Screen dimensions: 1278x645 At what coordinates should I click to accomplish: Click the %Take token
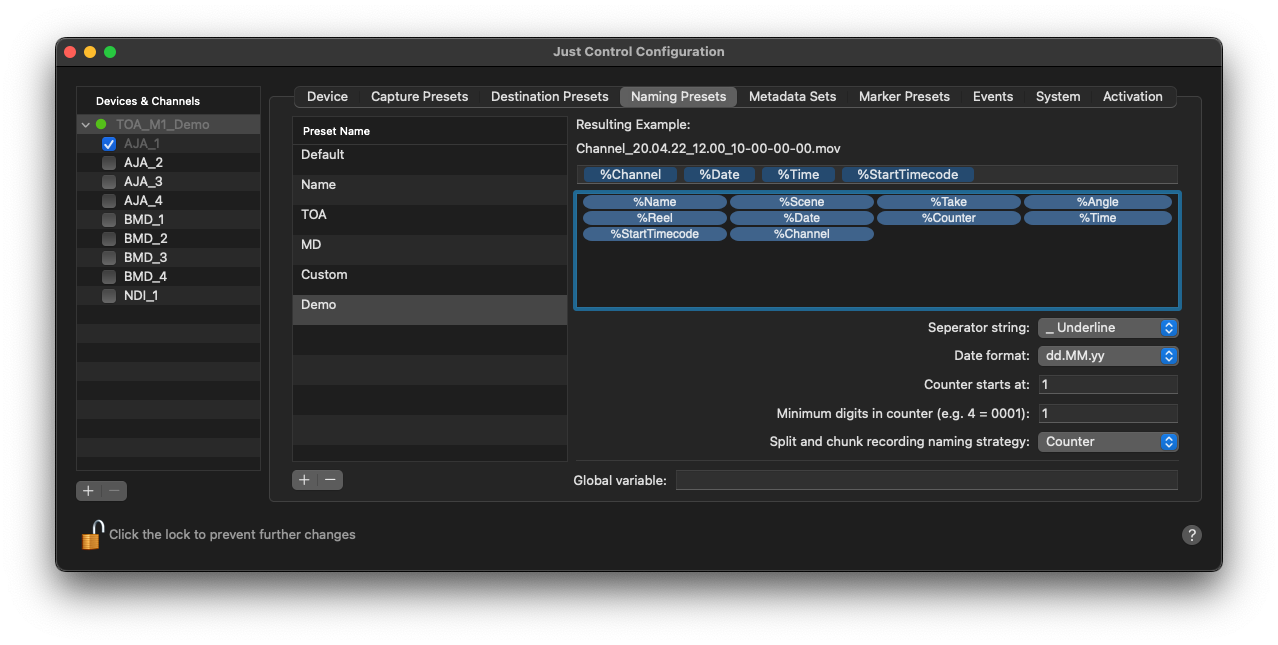[x=949, y=202]
